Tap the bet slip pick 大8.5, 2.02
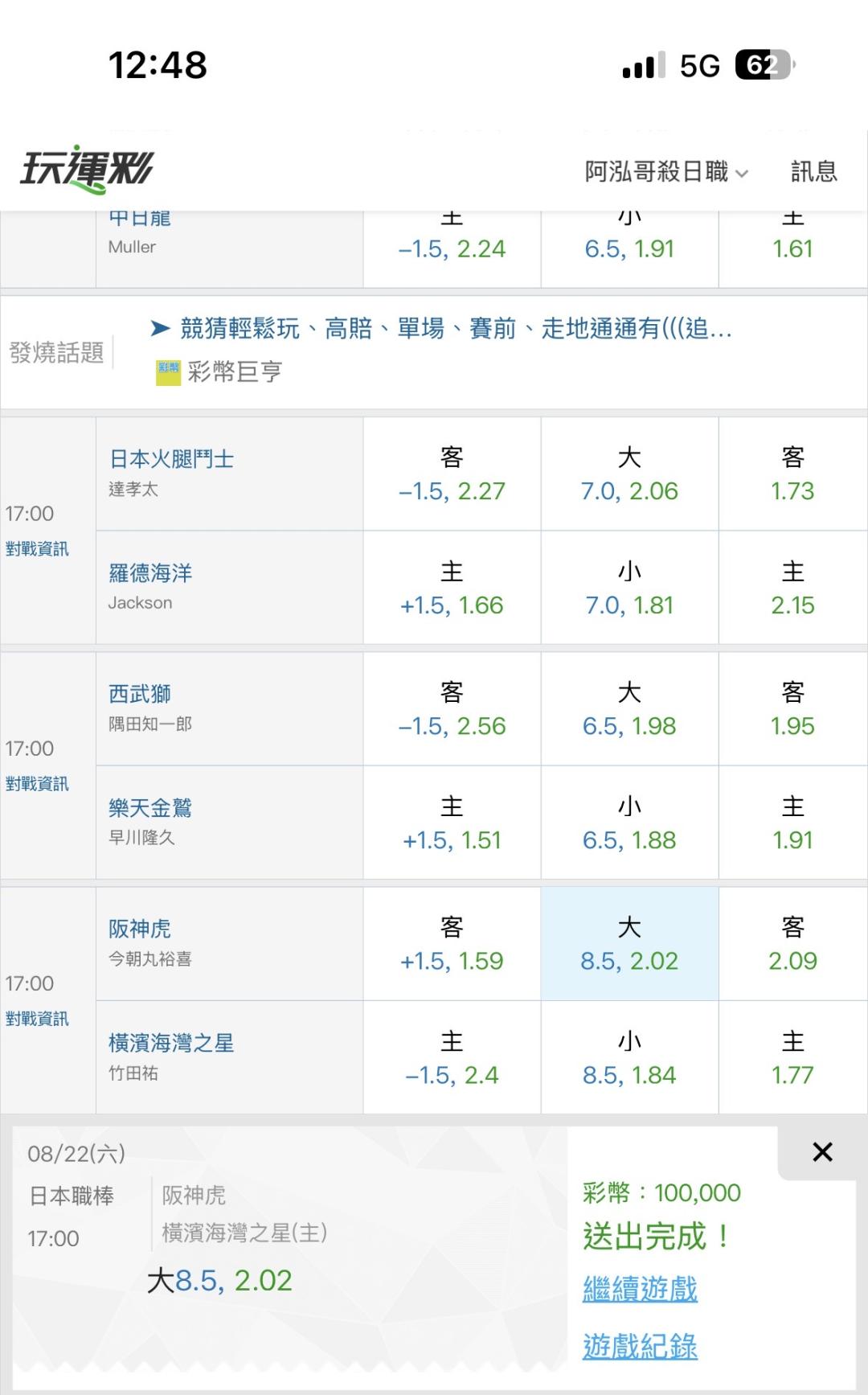This screenshot has height=1395, width=868. tap(219, 1280)
